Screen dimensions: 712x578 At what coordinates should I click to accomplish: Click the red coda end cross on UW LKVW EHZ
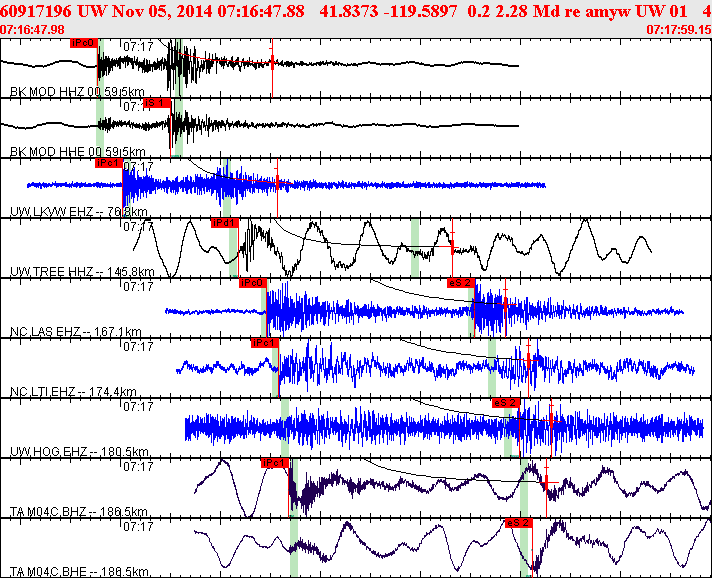(277, 183)
